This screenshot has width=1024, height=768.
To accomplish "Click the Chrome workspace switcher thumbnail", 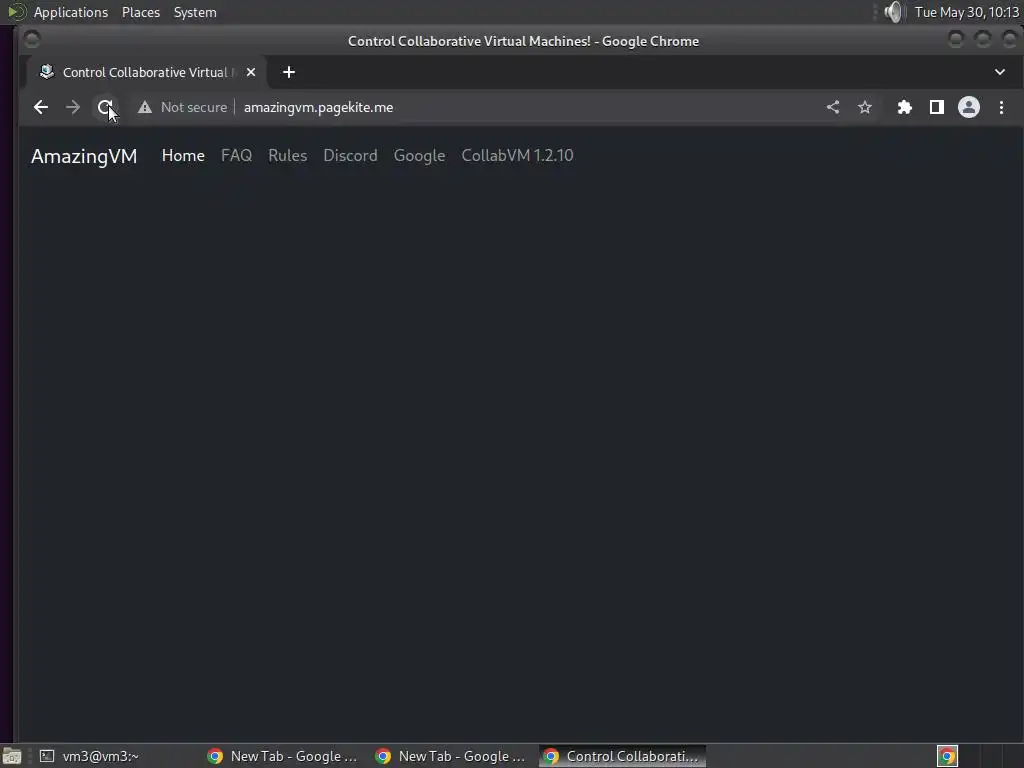I will tap(948, 756).
